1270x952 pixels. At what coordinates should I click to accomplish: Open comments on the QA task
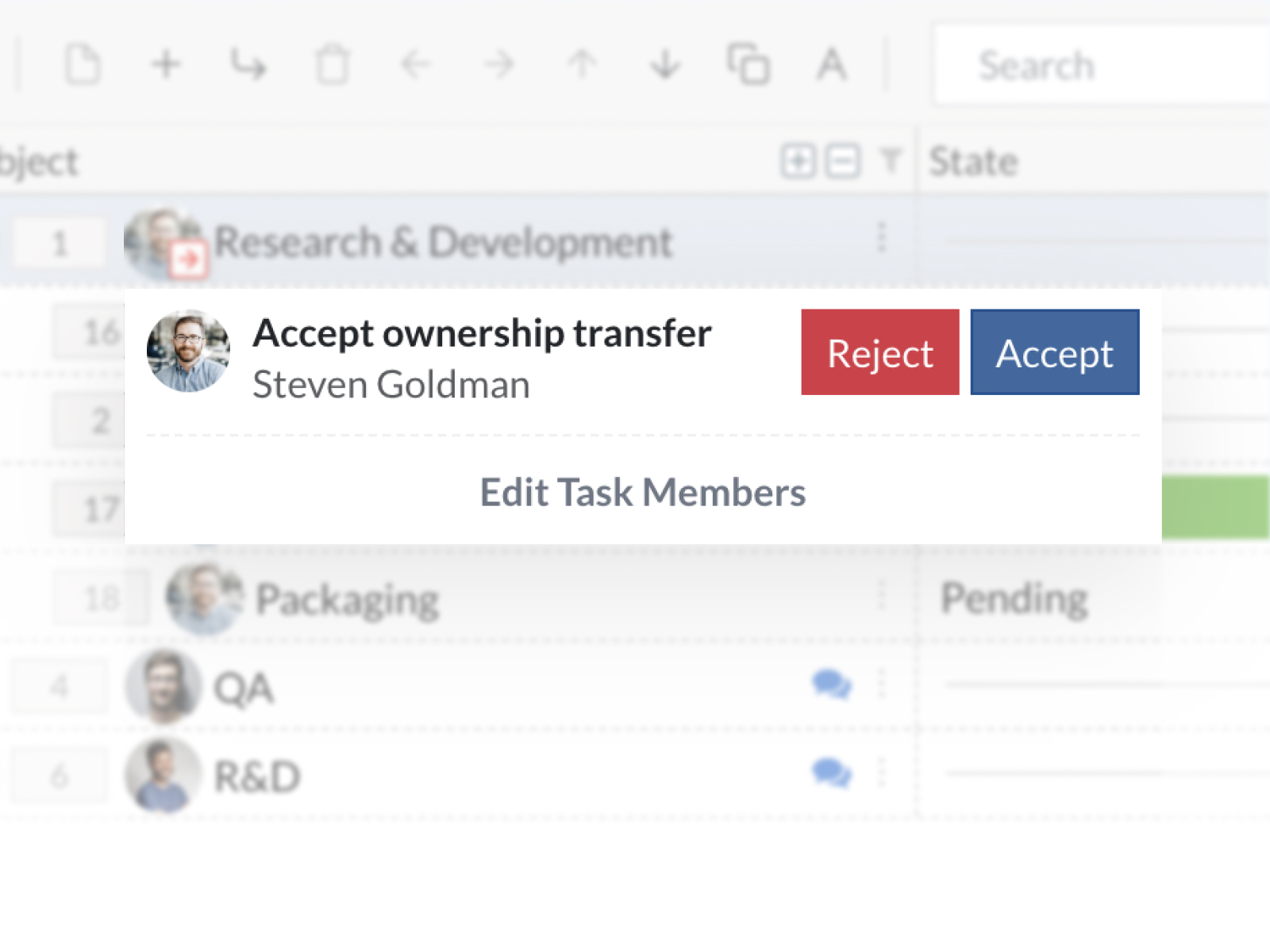click(x=832, y=684)
